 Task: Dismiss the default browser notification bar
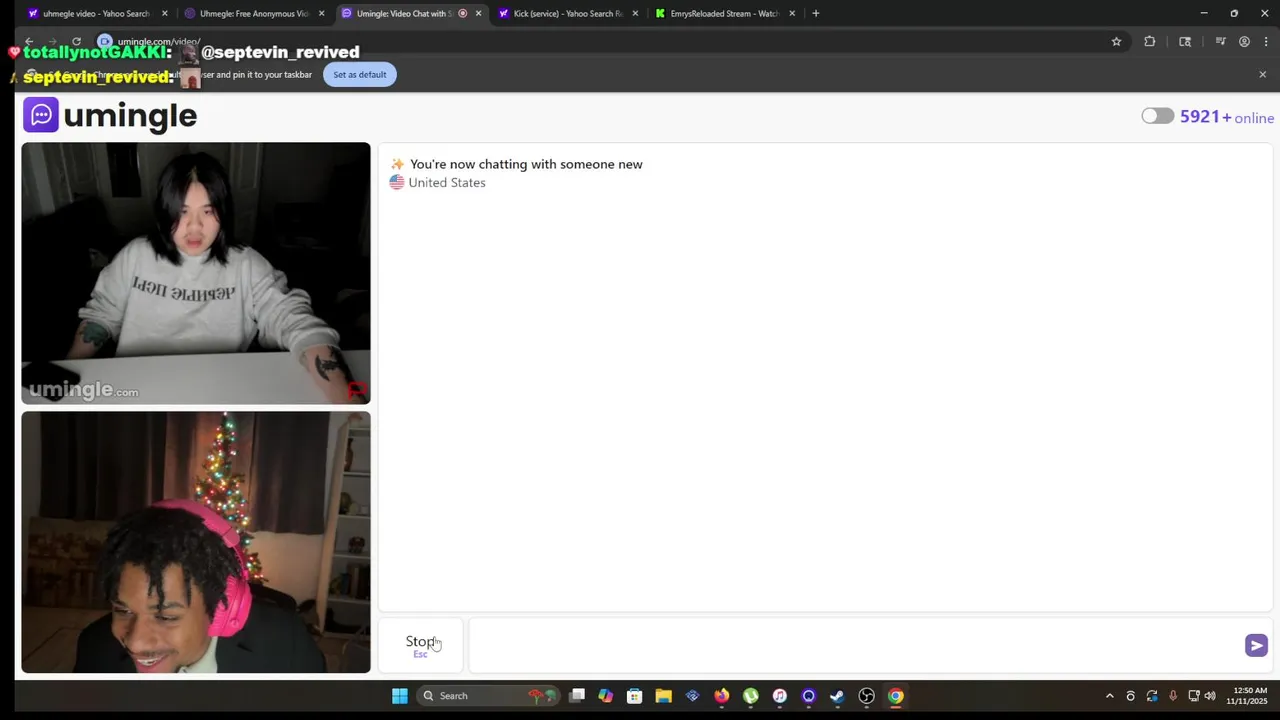1262,75
